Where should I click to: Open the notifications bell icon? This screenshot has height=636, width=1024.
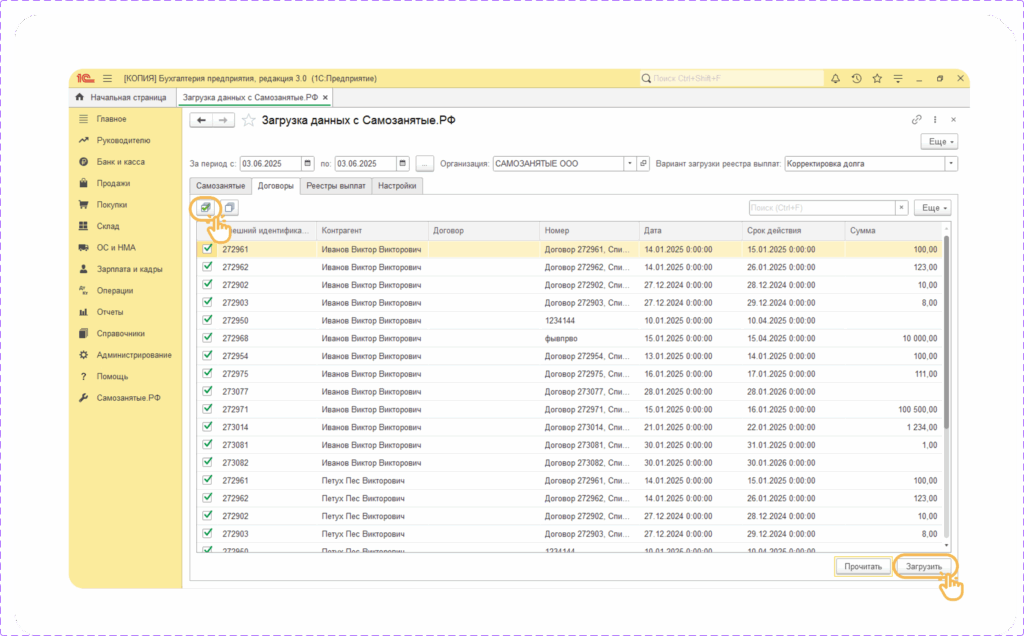click(x=835, y=78)
